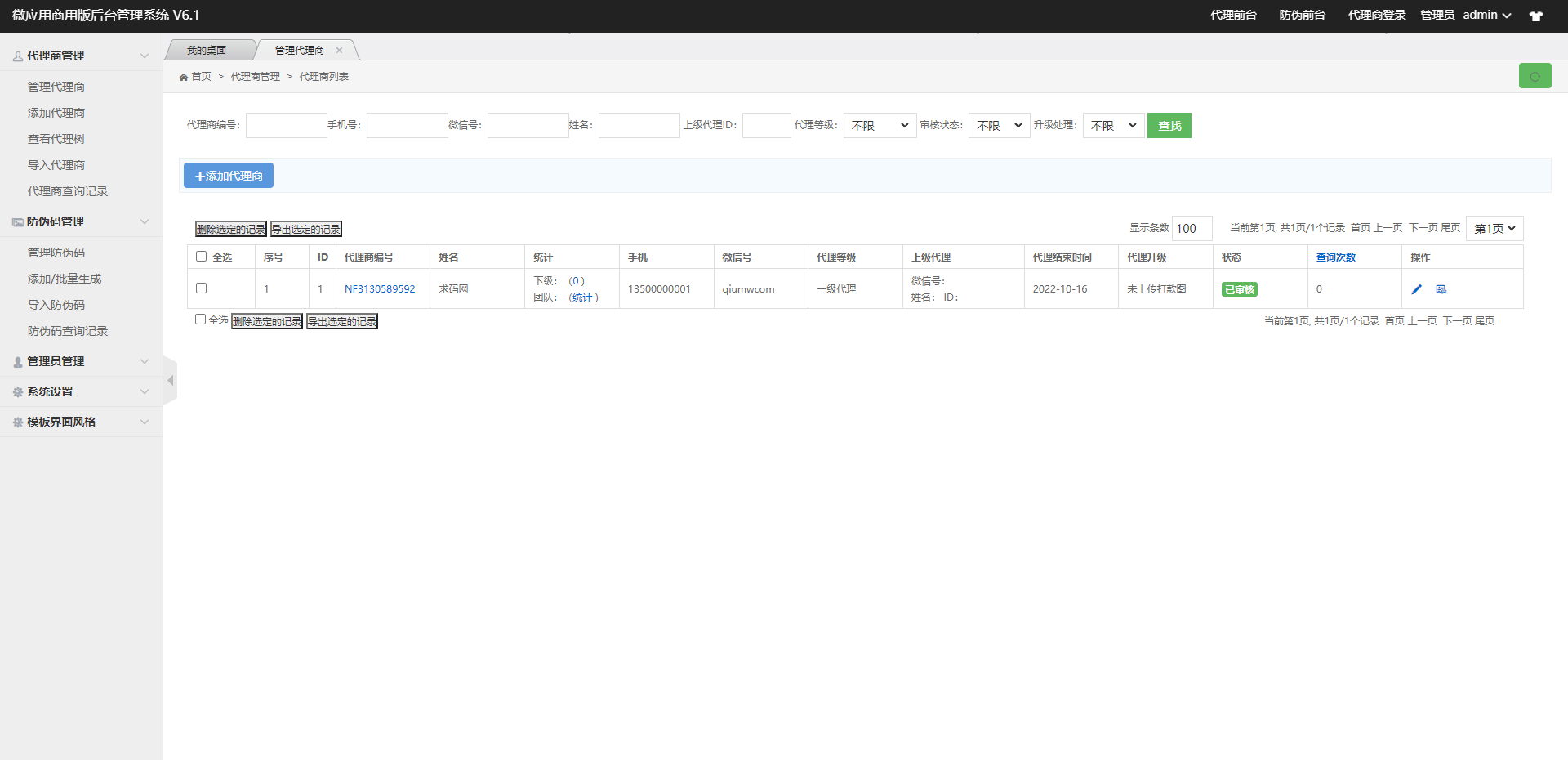
Task: Click the shirt skin icon in top bar
Action: pyautogui.click(x=1536, y=16)
